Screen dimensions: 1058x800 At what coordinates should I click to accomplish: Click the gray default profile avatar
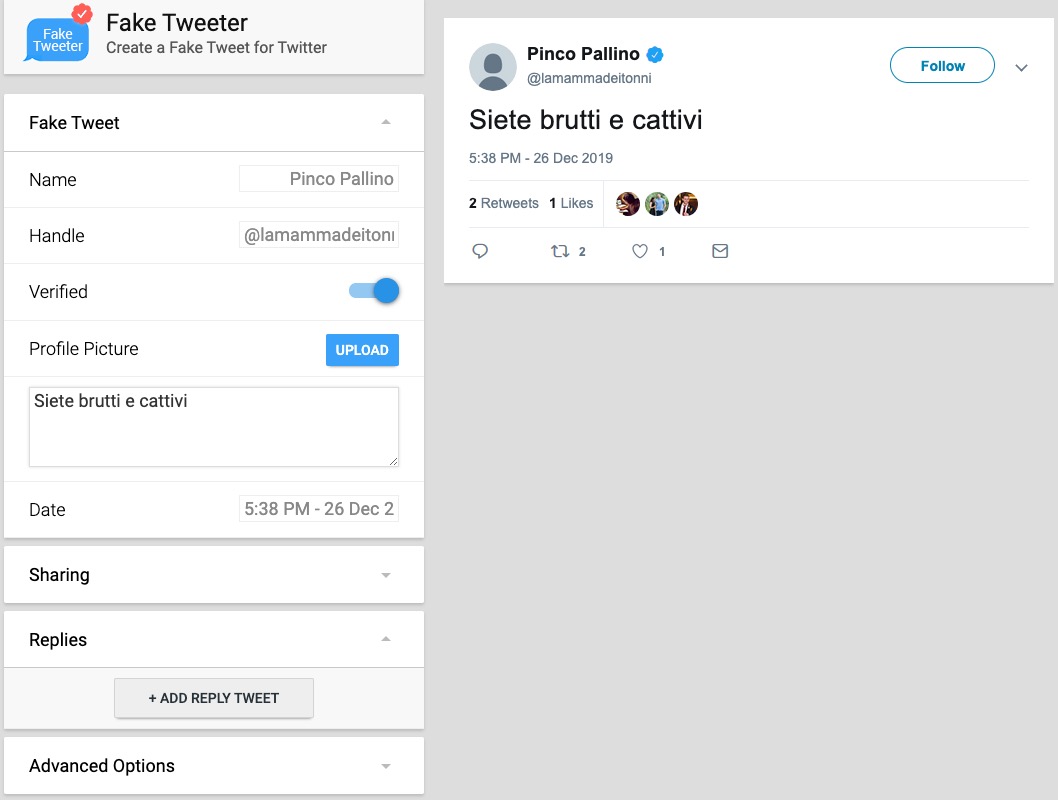point(493,67)
